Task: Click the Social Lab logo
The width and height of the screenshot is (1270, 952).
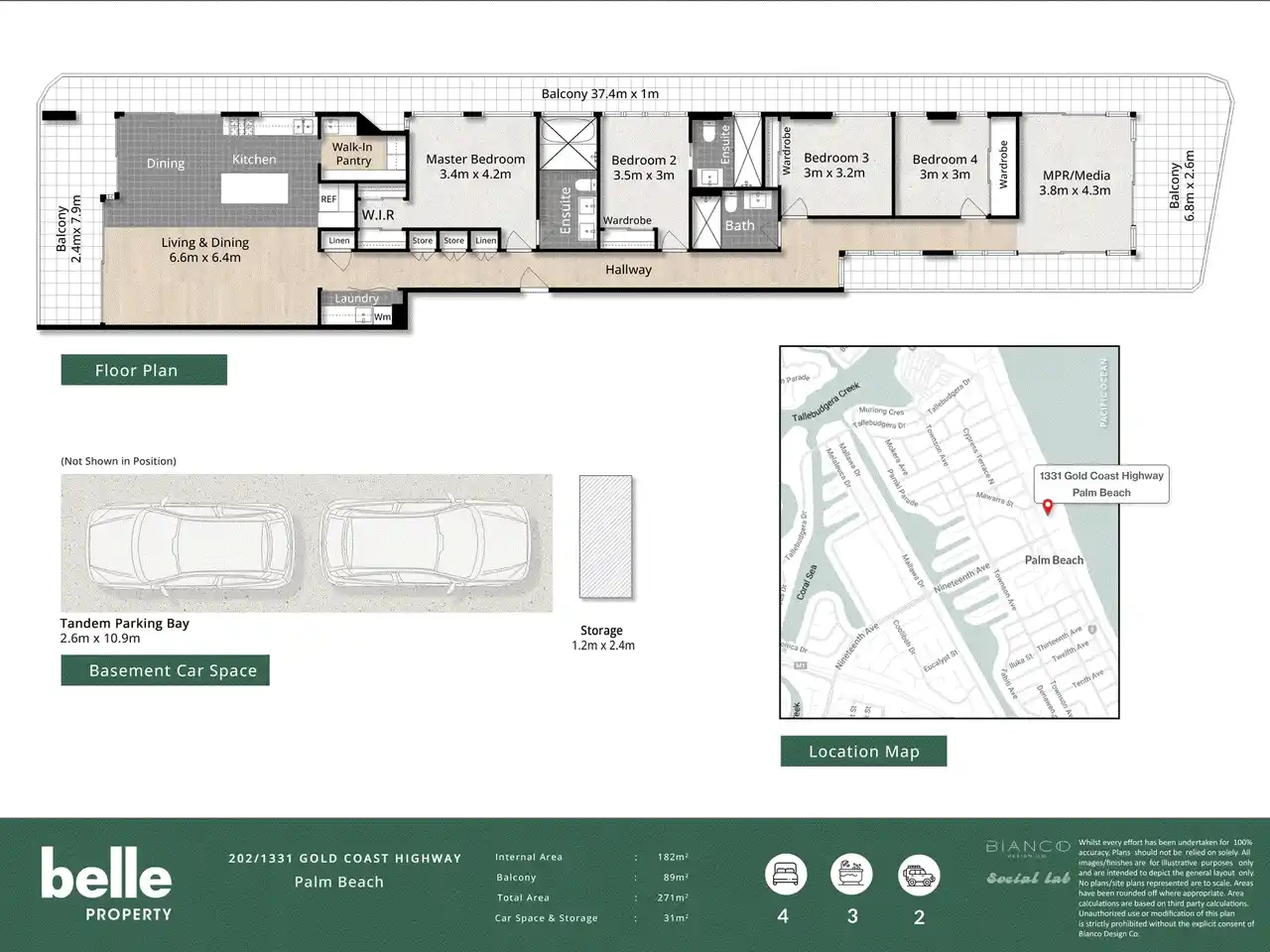Action: click(x=1027, y=879)
